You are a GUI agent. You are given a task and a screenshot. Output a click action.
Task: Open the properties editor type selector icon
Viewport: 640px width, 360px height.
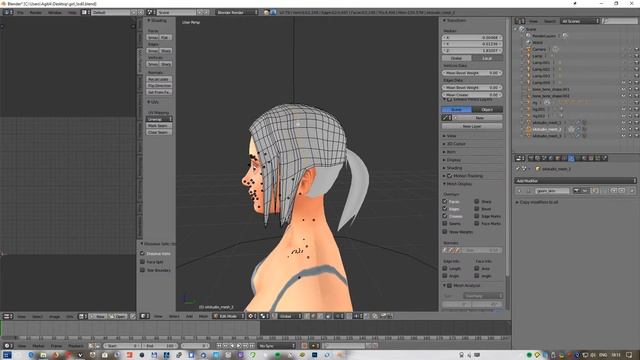click(520, 158)
